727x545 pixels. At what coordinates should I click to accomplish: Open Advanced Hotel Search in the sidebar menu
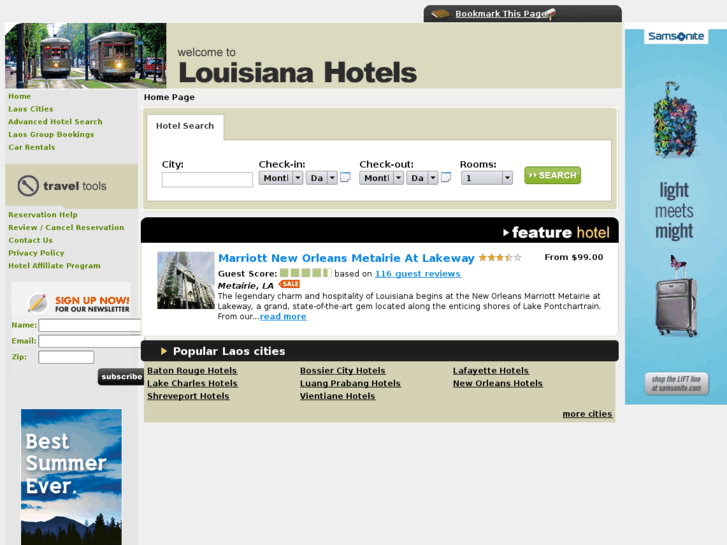55,122
